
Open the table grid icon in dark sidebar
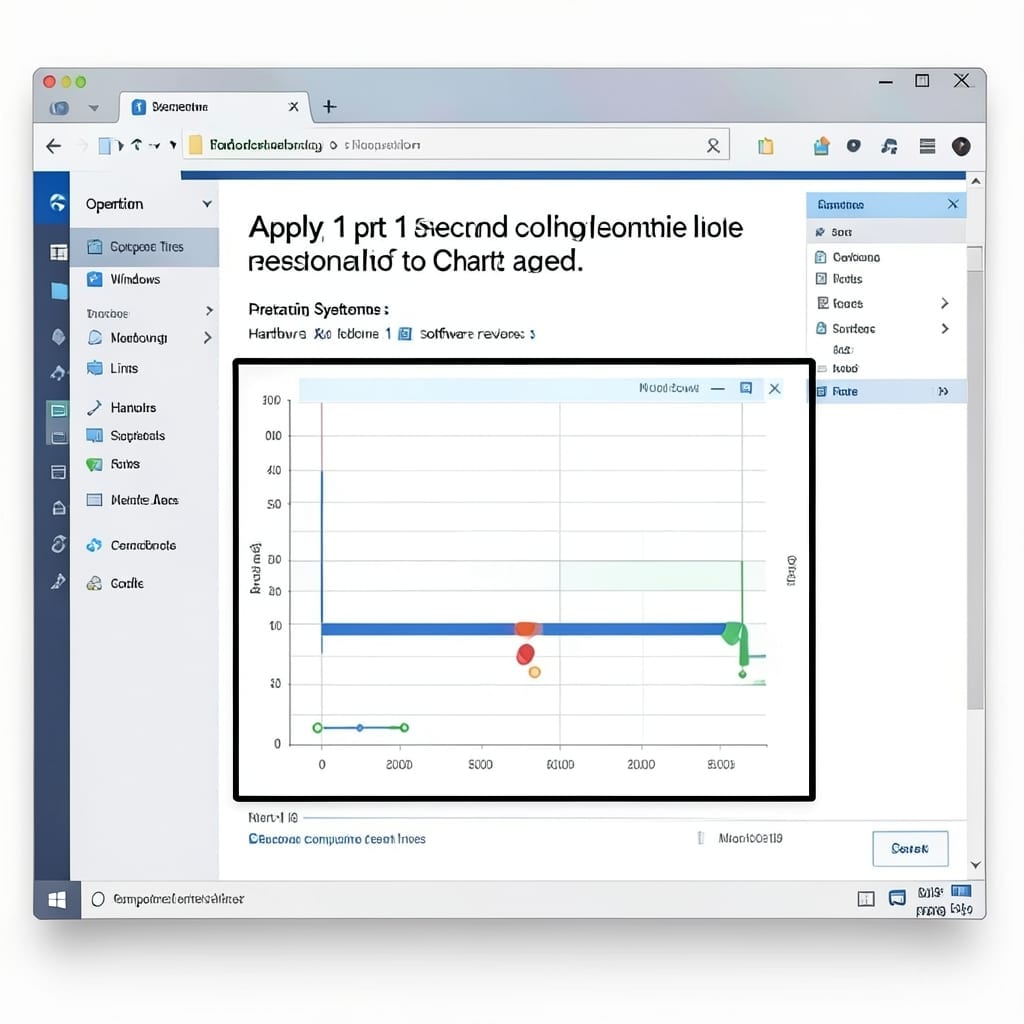click(59, 252)
